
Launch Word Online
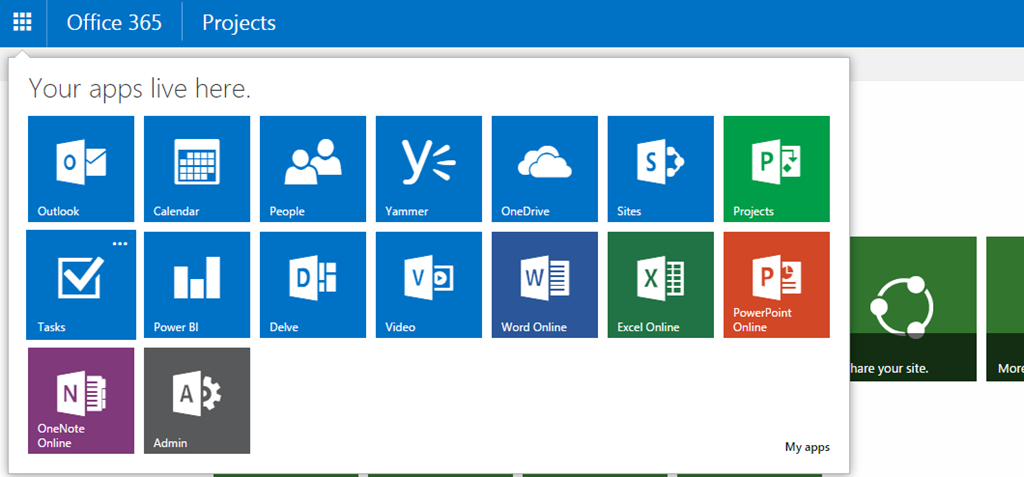point(545,285)
